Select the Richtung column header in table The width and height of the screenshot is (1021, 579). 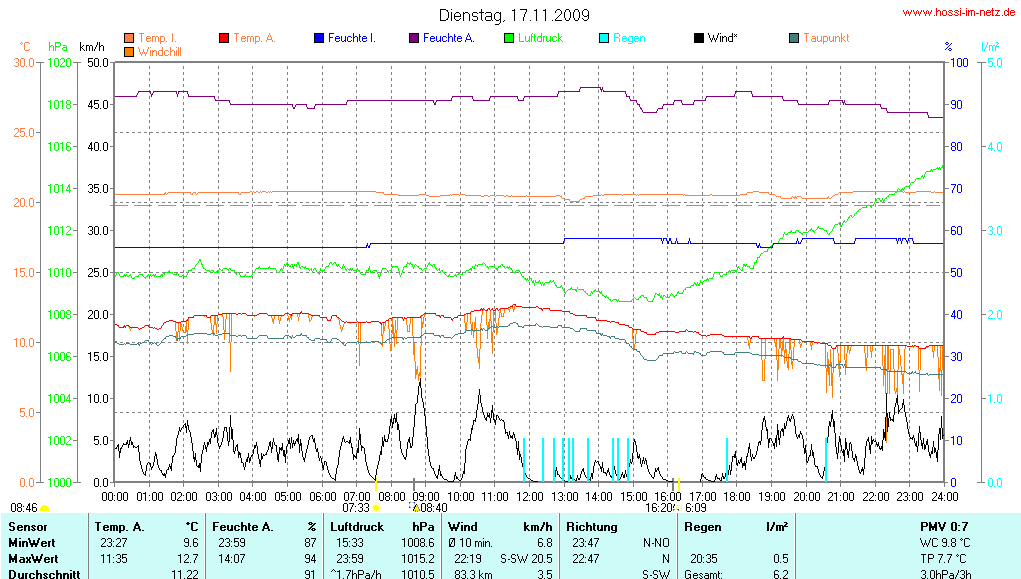pos(590,526)
